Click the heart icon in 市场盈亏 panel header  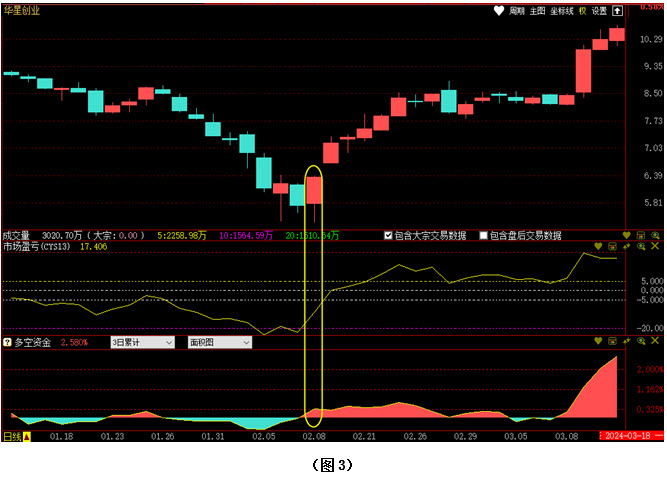(x=599, y=246)
